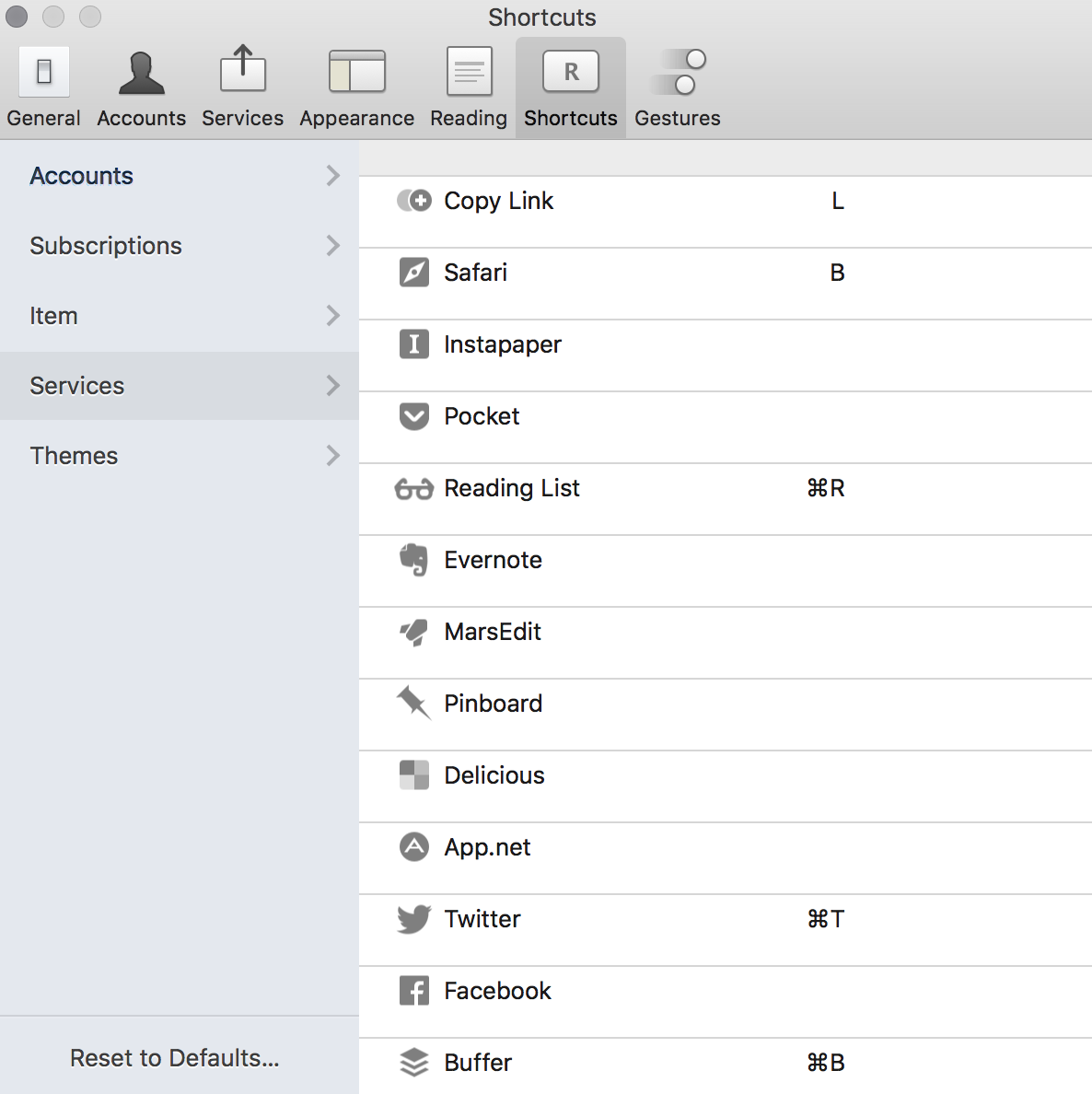The width and height of the screenshot is (1092, 1094).
Task: Select Item in the sidebar
Action: (180, 315)
